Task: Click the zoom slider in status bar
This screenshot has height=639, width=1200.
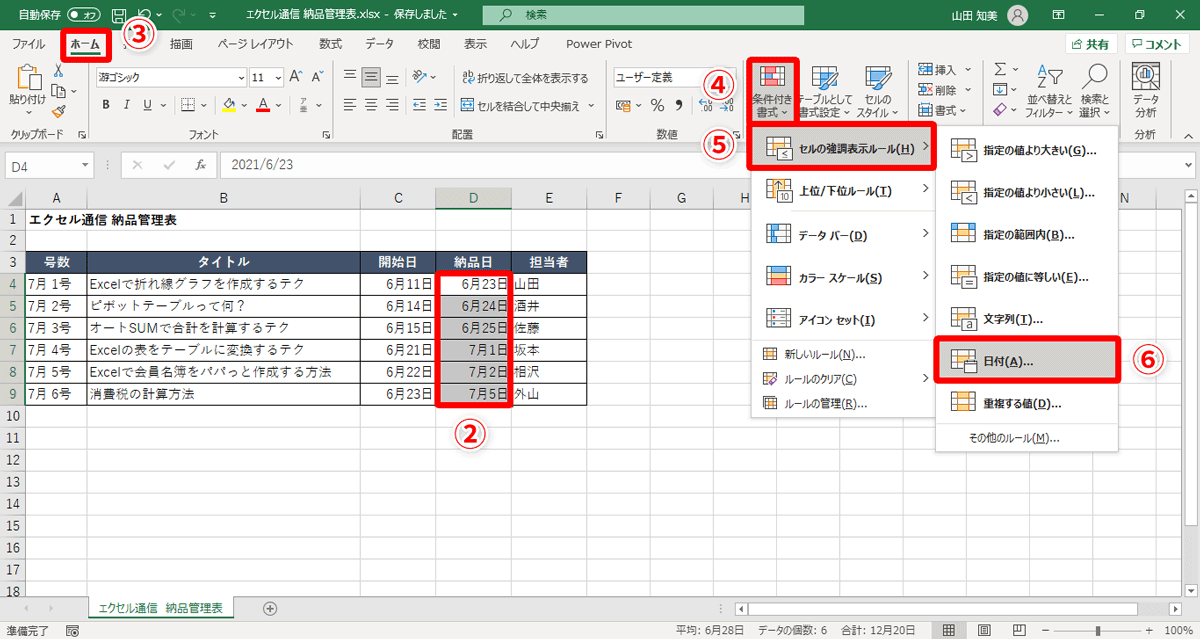Action: click(x=1097, y=630)
